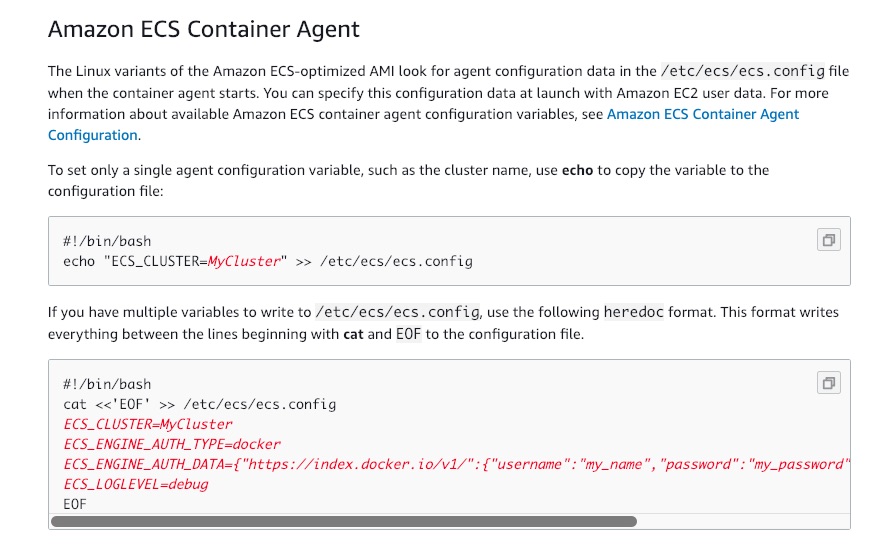Screen dimensions: 877x553
Task: Click the ECS_CLUSTER=MyCluster heredoc line
Action: pyautogui.click(x=148, y=424)
